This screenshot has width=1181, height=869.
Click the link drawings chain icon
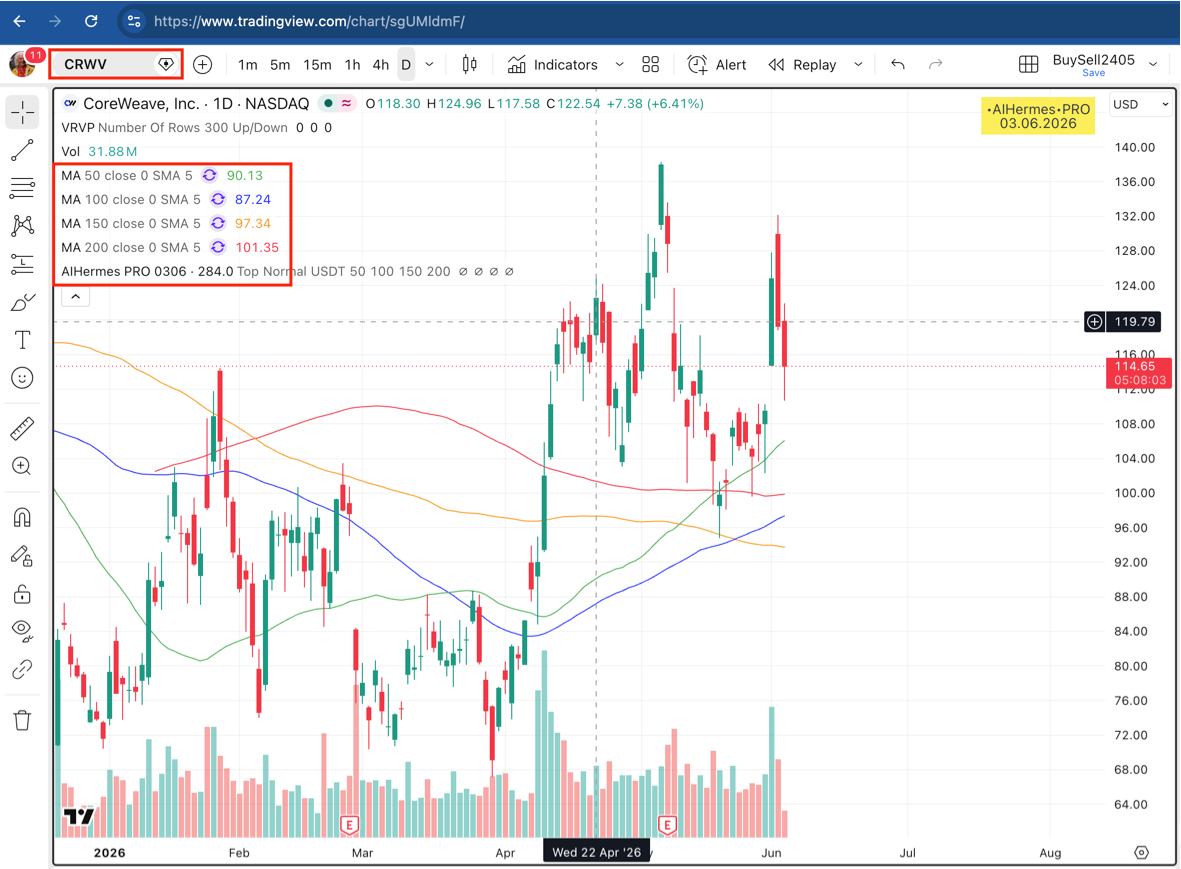(22, 669)
